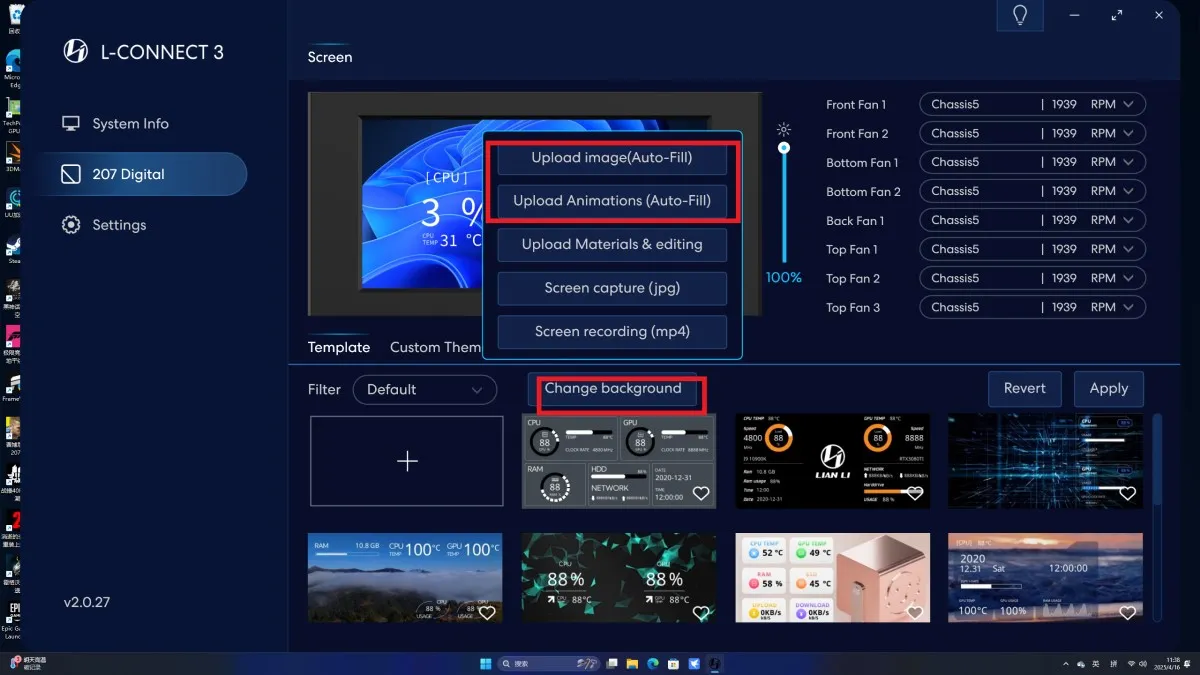Open Settings from the sidebar

pos(119,225)
